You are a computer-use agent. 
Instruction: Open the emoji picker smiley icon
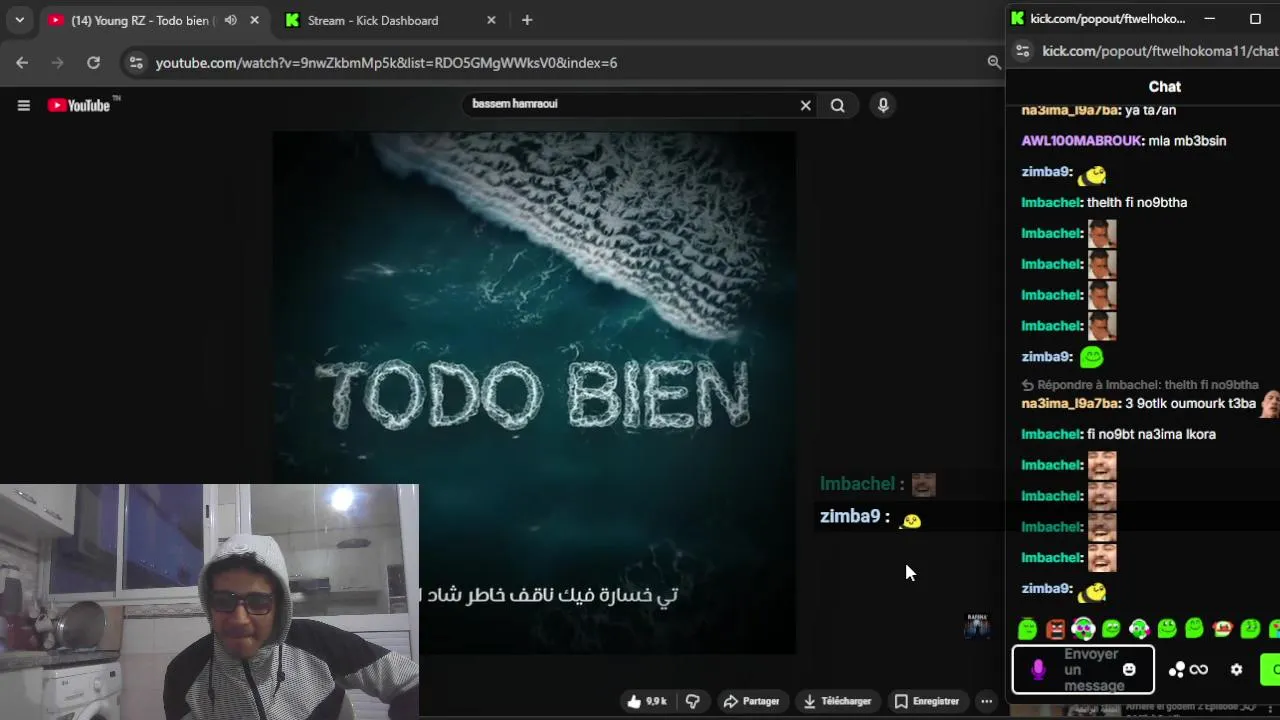coord(1129,670)
